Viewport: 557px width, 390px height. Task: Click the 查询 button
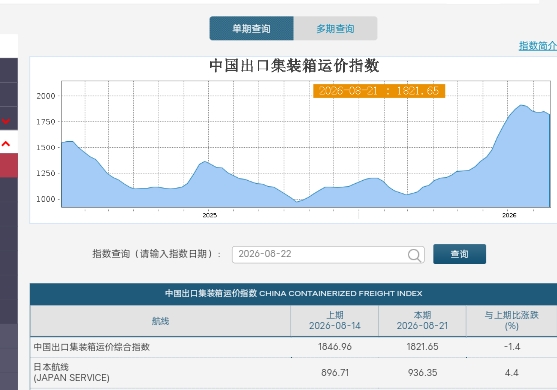[x=459, y=254]
